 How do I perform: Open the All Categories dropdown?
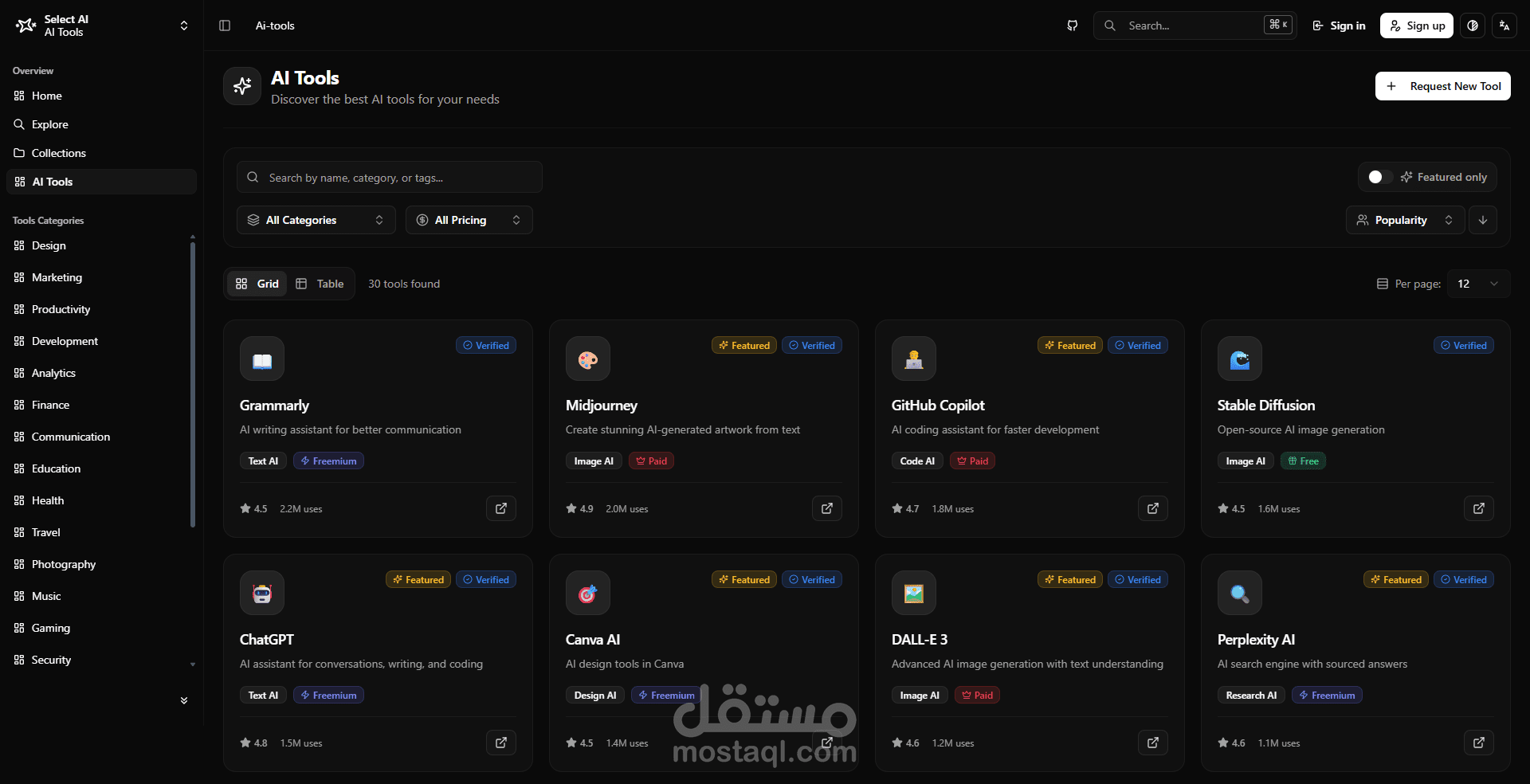[316, 220]
